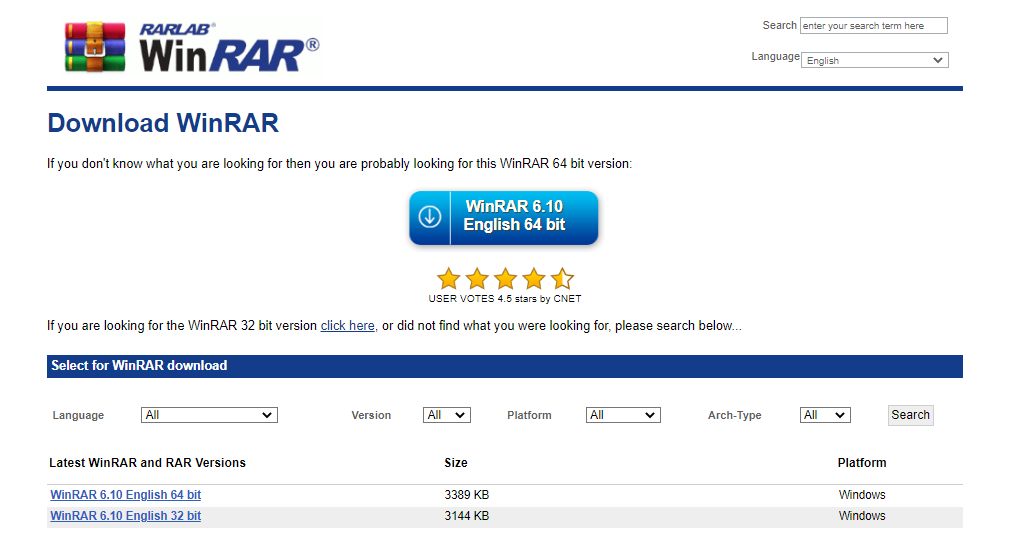1010x554 pixels.
Task: Click the 'Download WinRAR' page heading
Action: click(x=163, y=123)
